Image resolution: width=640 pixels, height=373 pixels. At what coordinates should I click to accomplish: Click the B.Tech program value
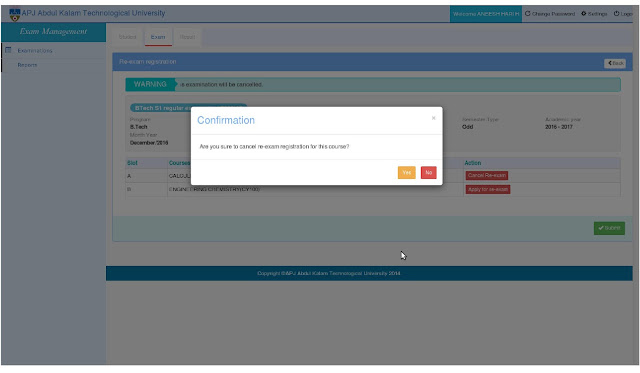pos(138,127)
